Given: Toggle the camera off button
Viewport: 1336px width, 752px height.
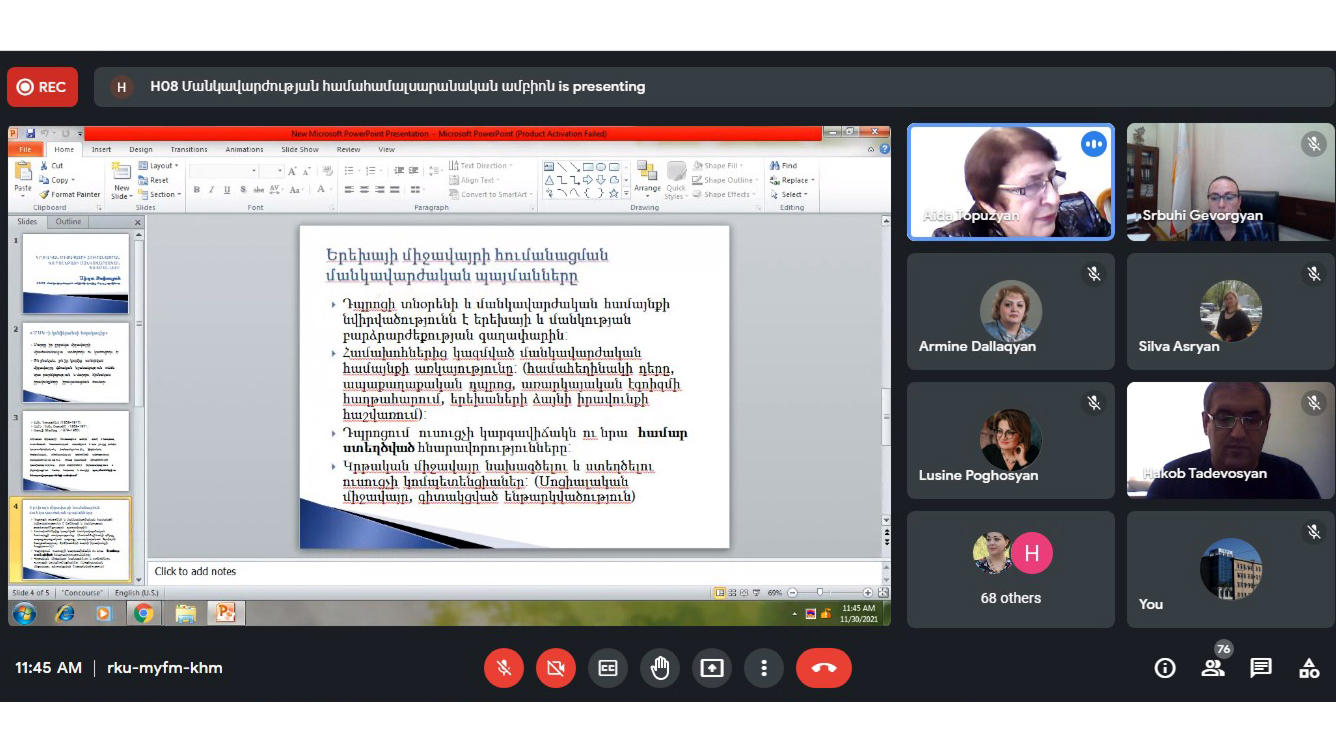Looking at the screenshot, I should tap(556, 668).
